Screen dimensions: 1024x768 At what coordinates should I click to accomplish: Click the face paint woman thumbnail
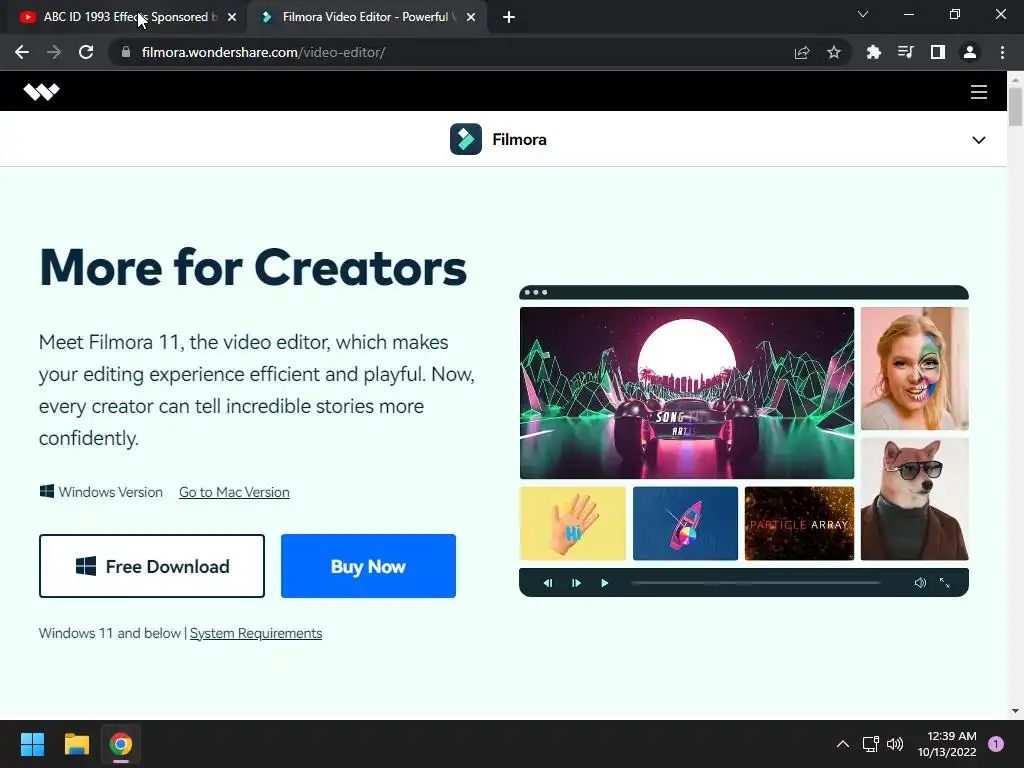pyautogui.click(x=914, y=368)
